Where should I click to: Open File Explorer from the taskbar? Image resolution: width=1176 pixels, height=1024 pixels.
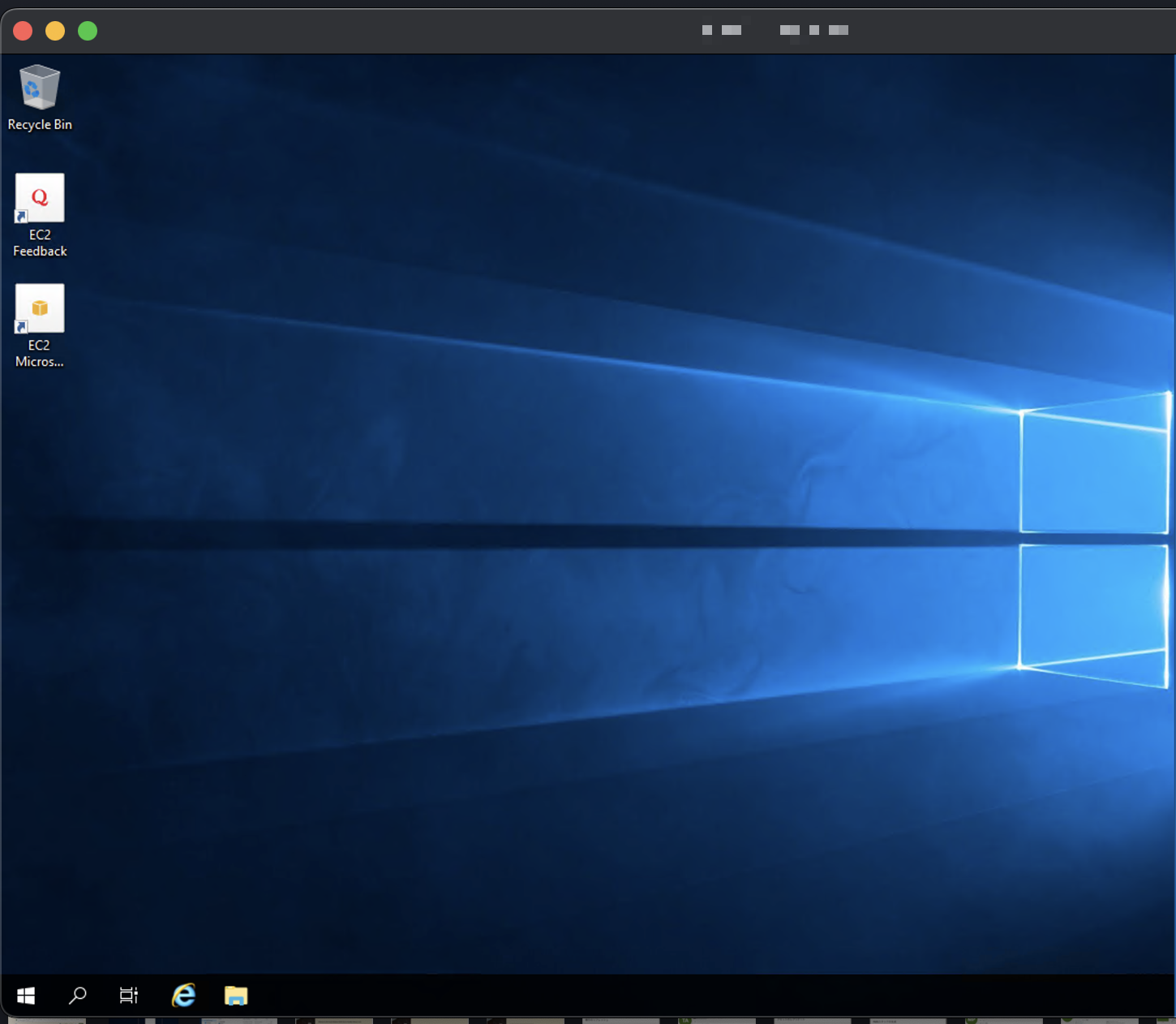[x=236, y=996]
